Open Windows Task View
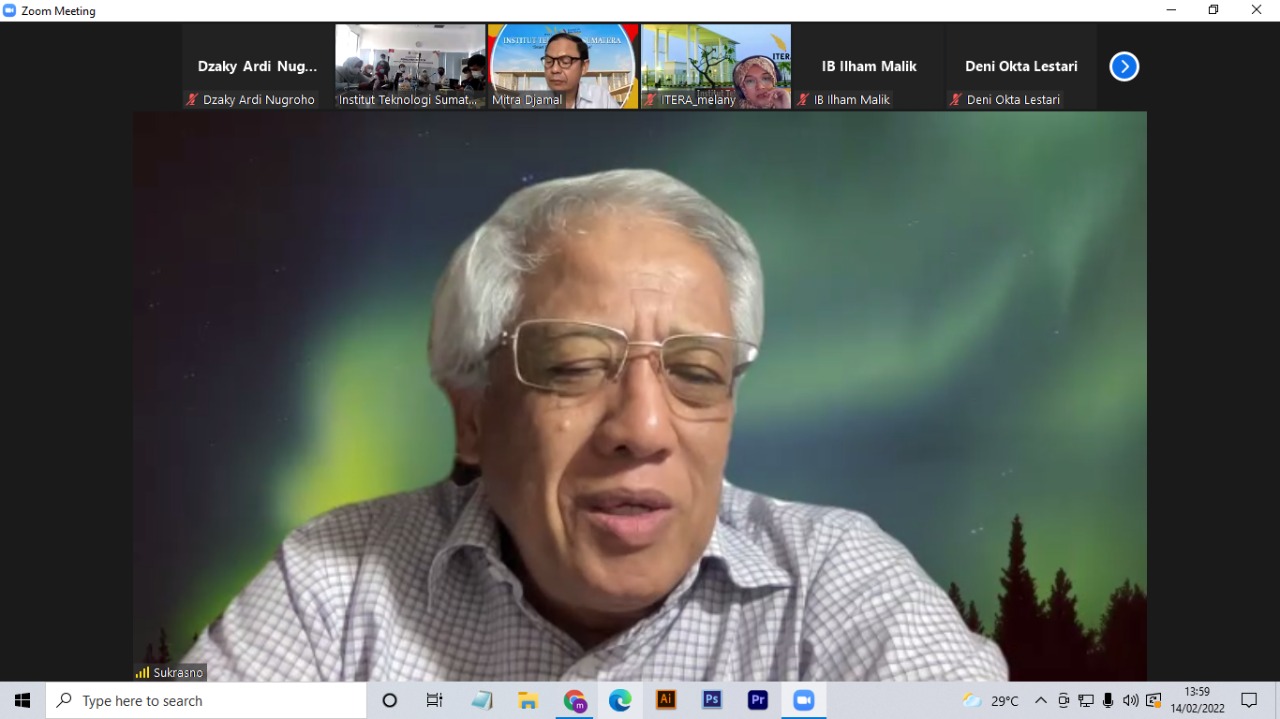 click(x=435, y=701)
